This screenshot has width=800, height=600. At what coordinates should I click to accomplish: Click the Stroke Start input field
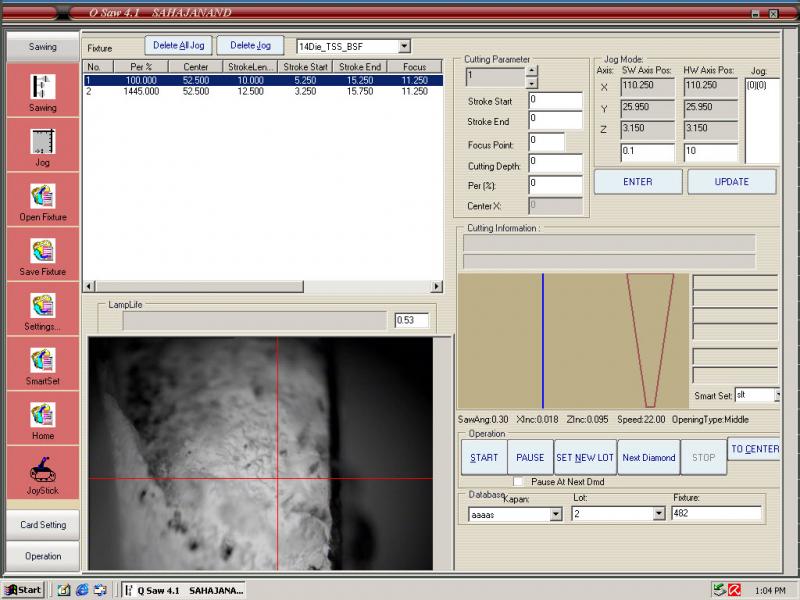[x=555, y=101]
